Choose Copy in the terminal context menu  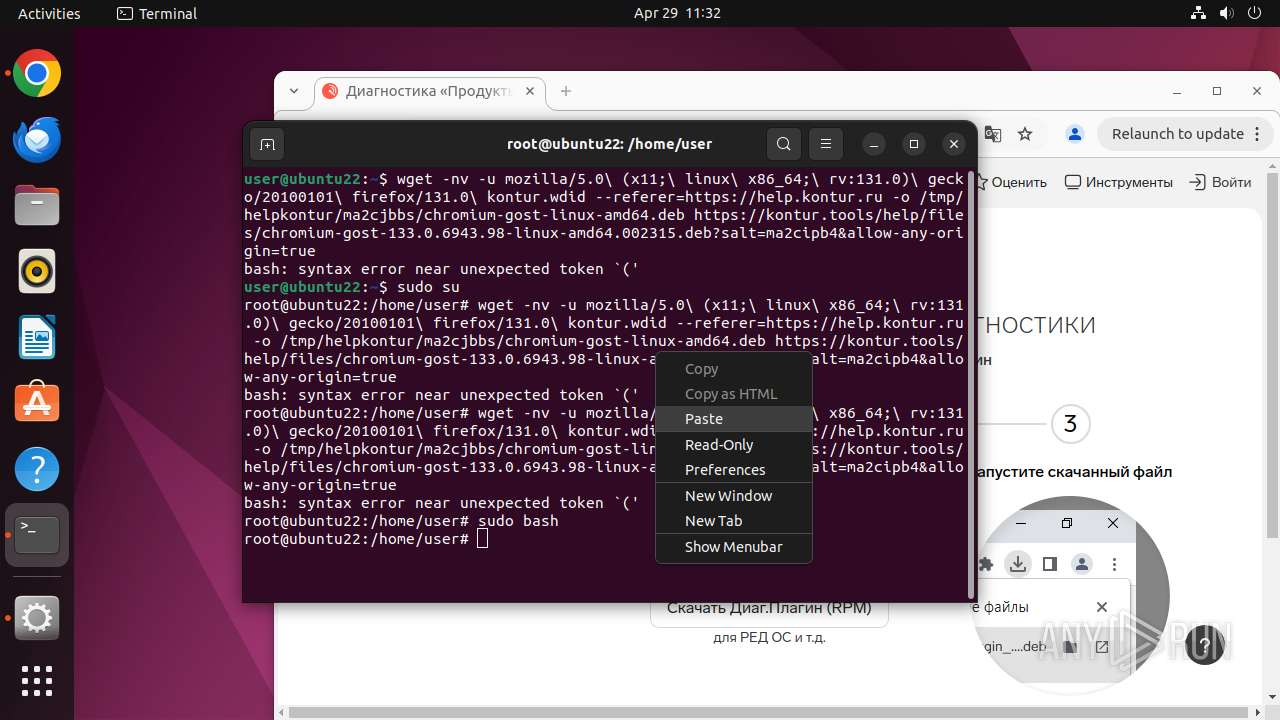pyautogui.click(x=733, y=369)
